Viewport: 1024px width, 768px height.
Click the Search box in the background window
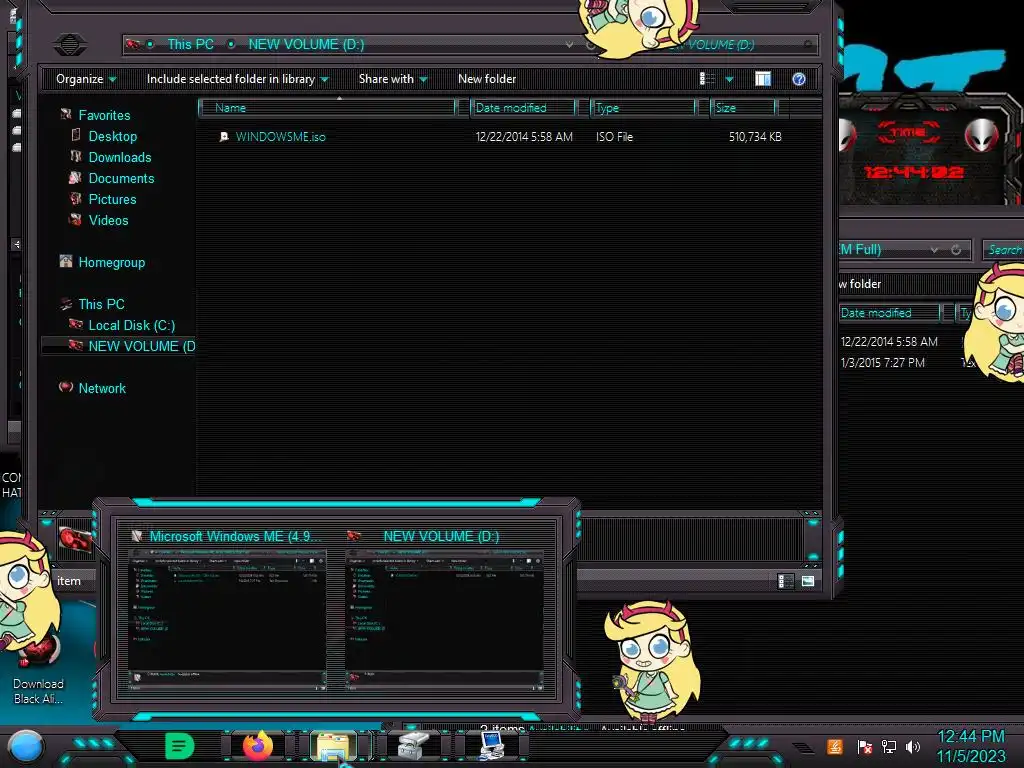[x=1004, y=249]
